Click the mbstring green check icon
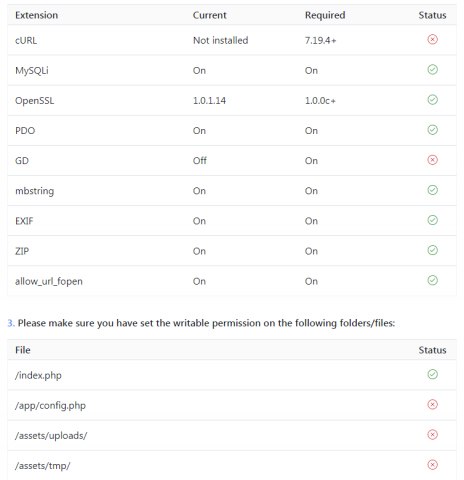 (x=432, y=190)
